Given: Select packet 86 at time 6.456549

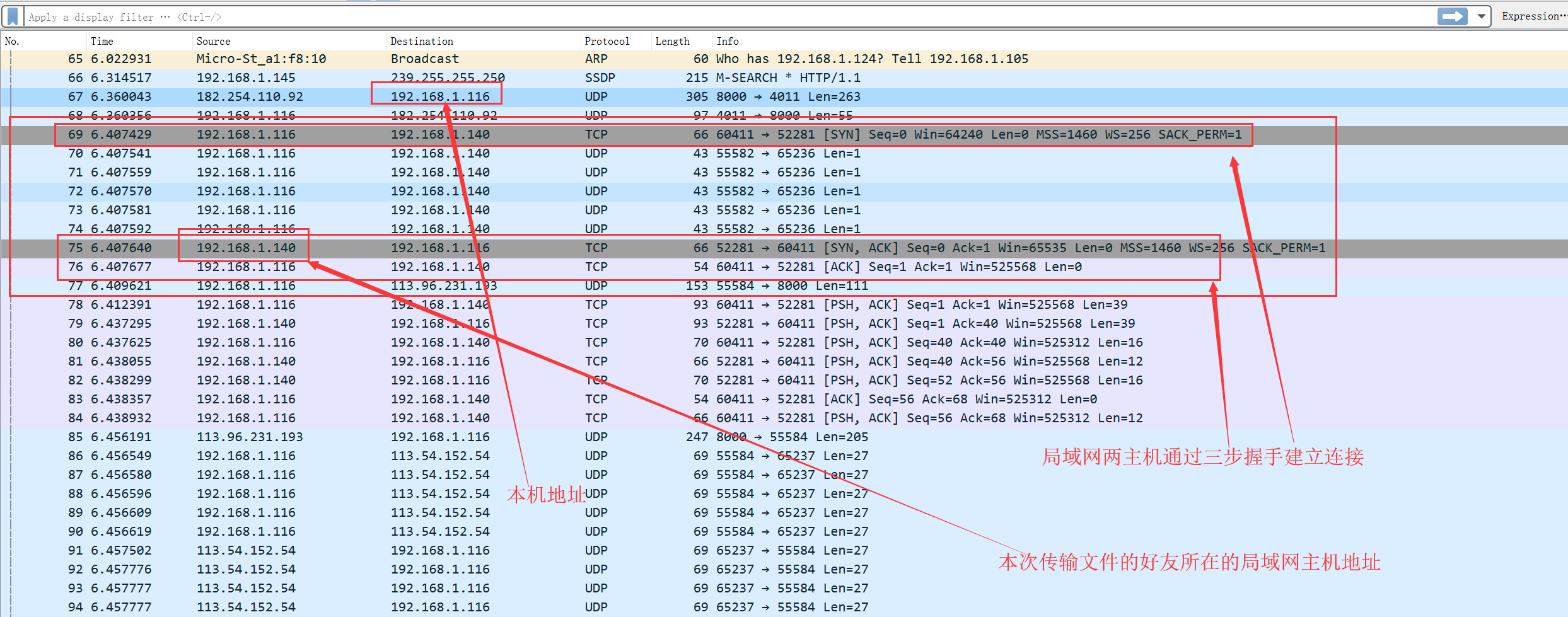Looking at the screenshot, I should pyautogui.click(x=784, y=456).
